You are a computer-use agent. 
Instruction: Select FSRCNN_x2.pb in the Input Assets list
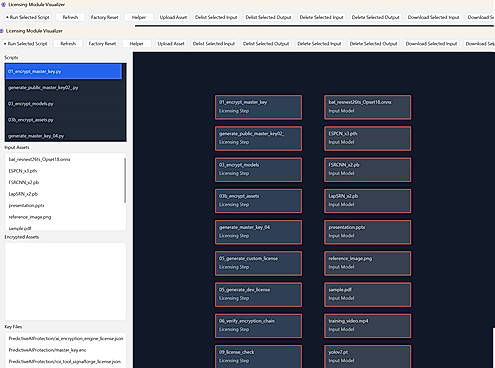pos(64,182)
